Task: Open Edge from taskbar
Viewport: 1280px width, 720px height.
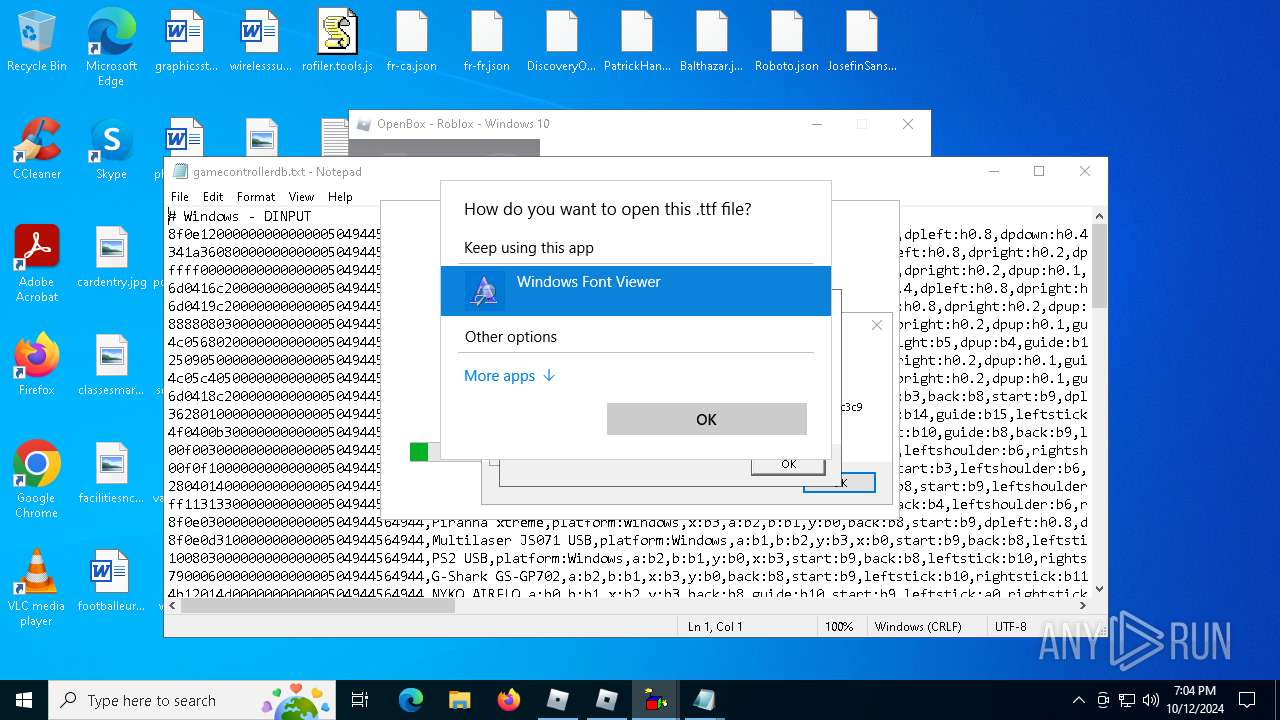Action: pyautogui.click(x=411, y=700)
